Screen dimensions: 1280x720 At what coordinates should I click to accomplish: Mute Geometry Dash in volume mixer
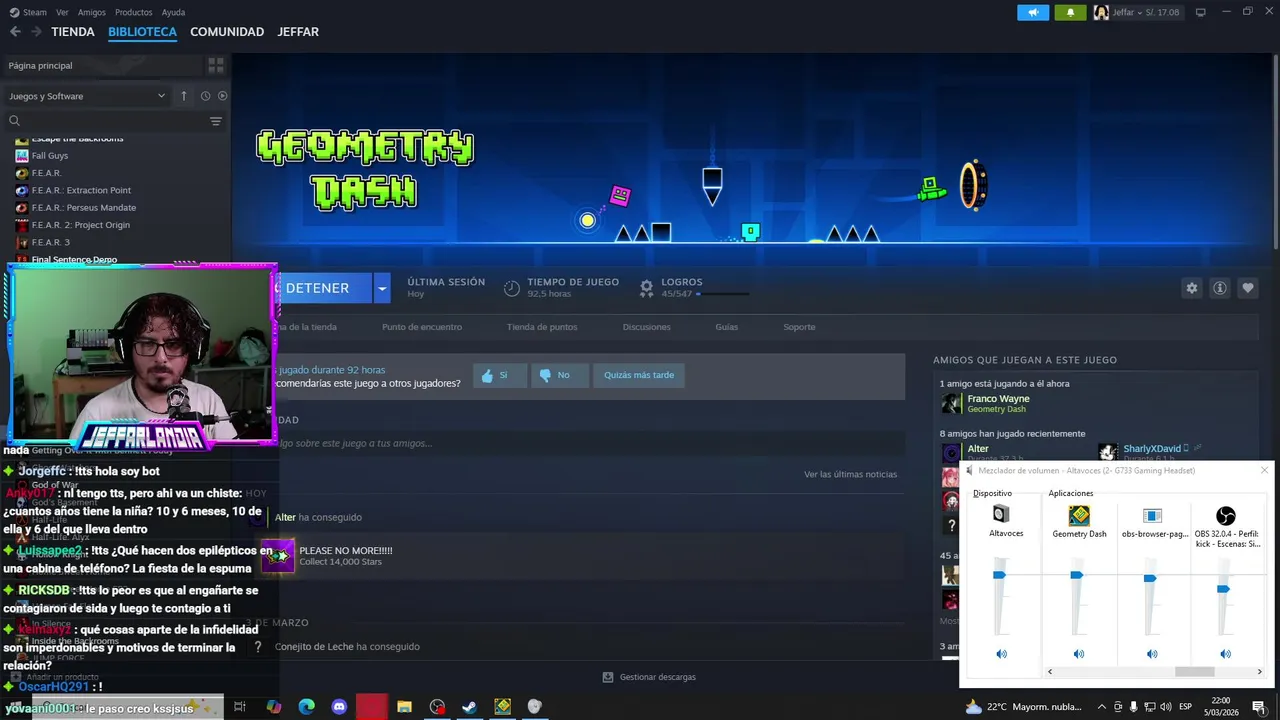click(1078, 654)
